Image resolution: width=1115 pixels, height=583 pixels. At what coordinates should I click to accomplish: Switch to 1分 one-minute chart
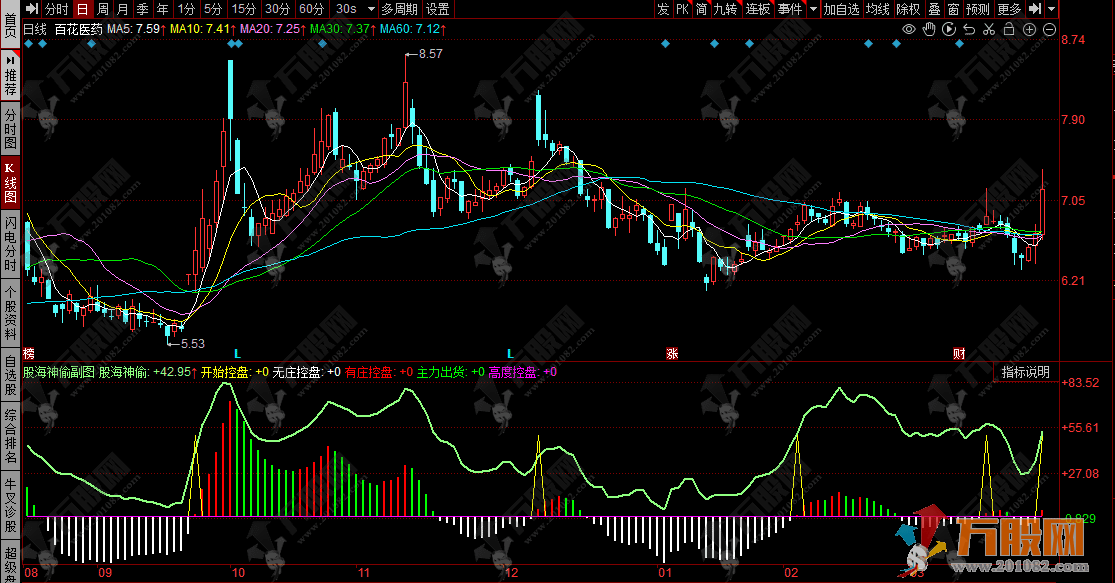pos(186,9)
